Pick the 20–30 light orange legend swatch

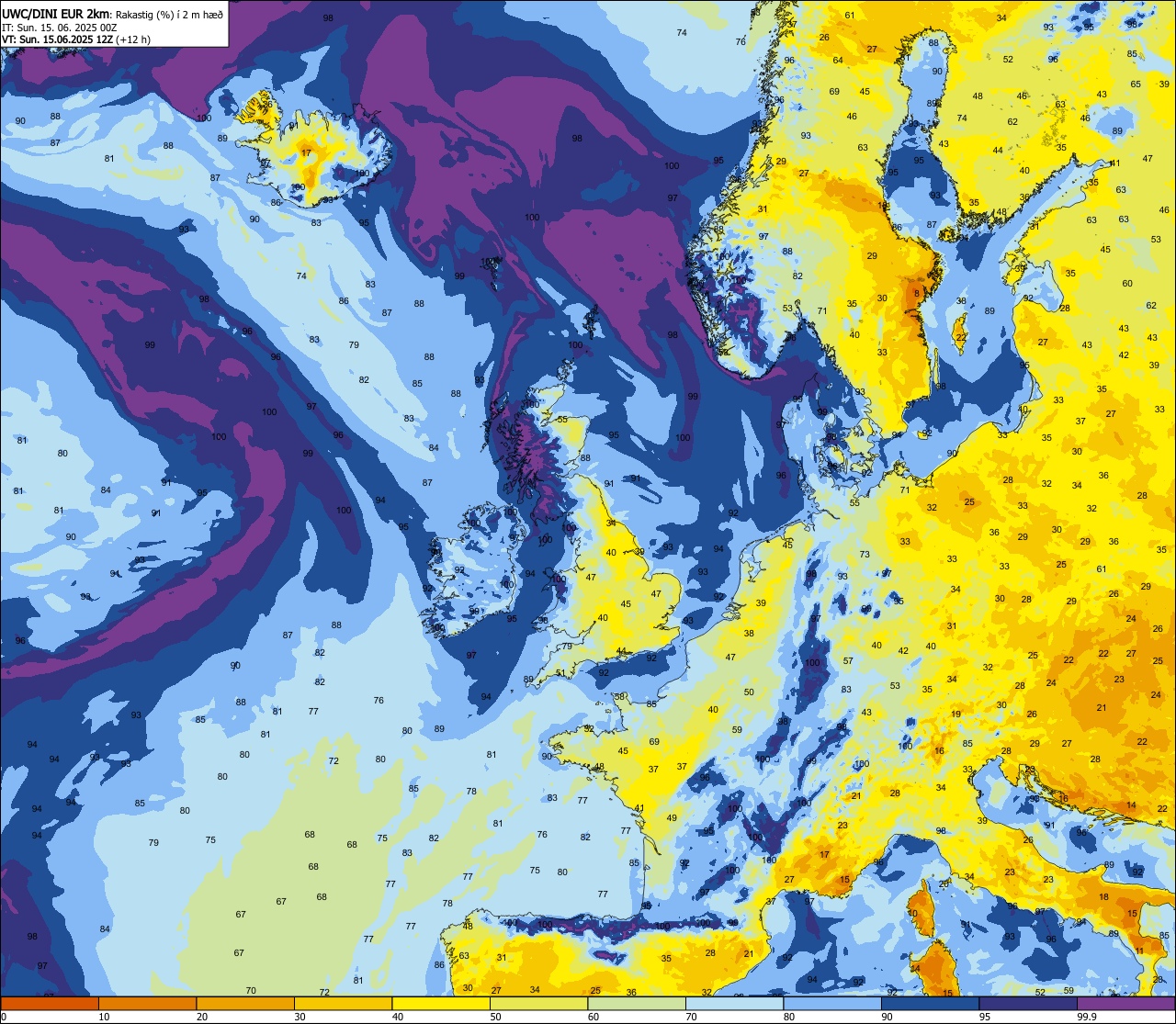pyautogui.click(x=245, y=1003)
